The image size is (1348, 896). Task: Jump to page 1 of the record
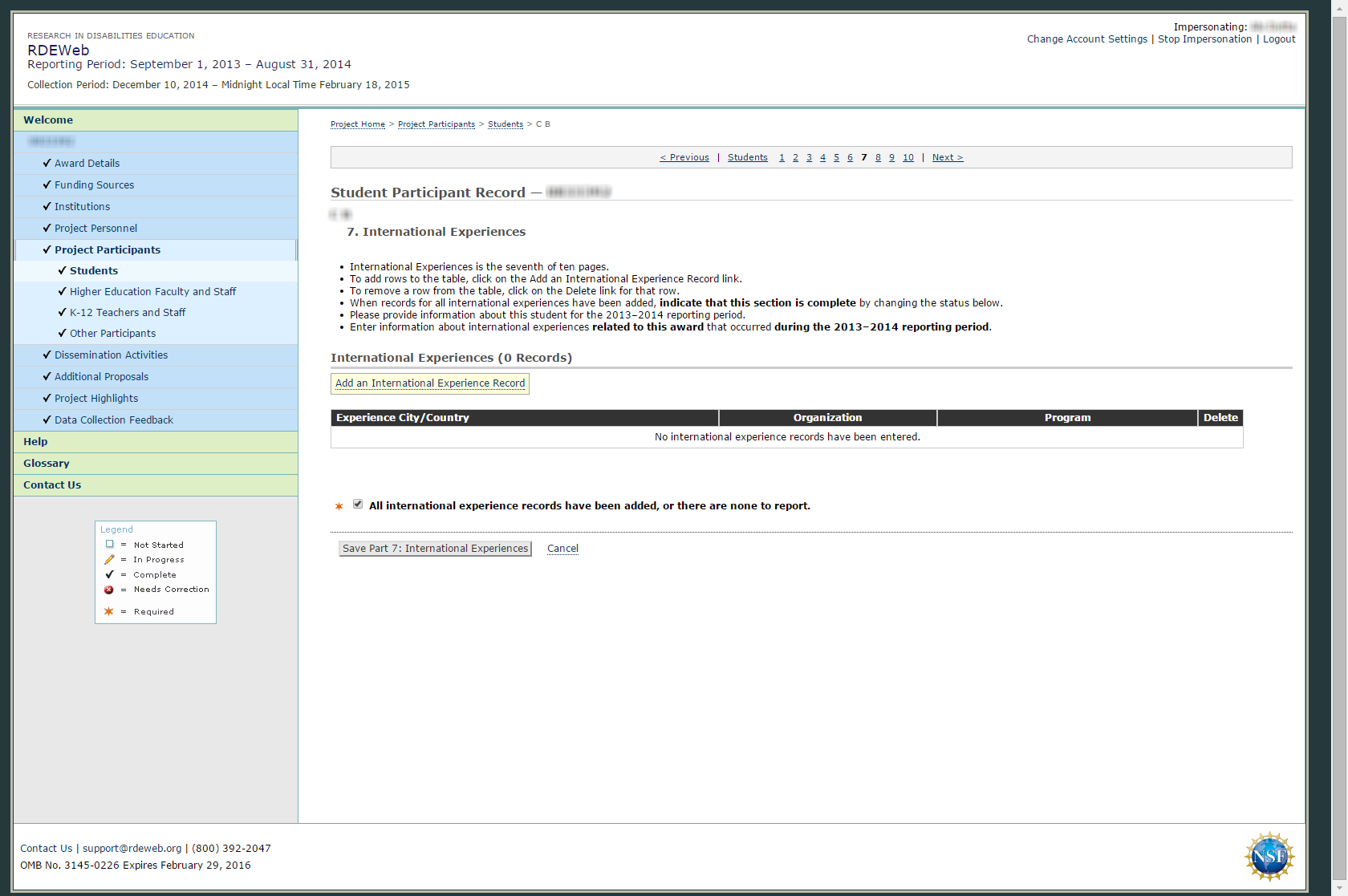(x=782, y=158)
